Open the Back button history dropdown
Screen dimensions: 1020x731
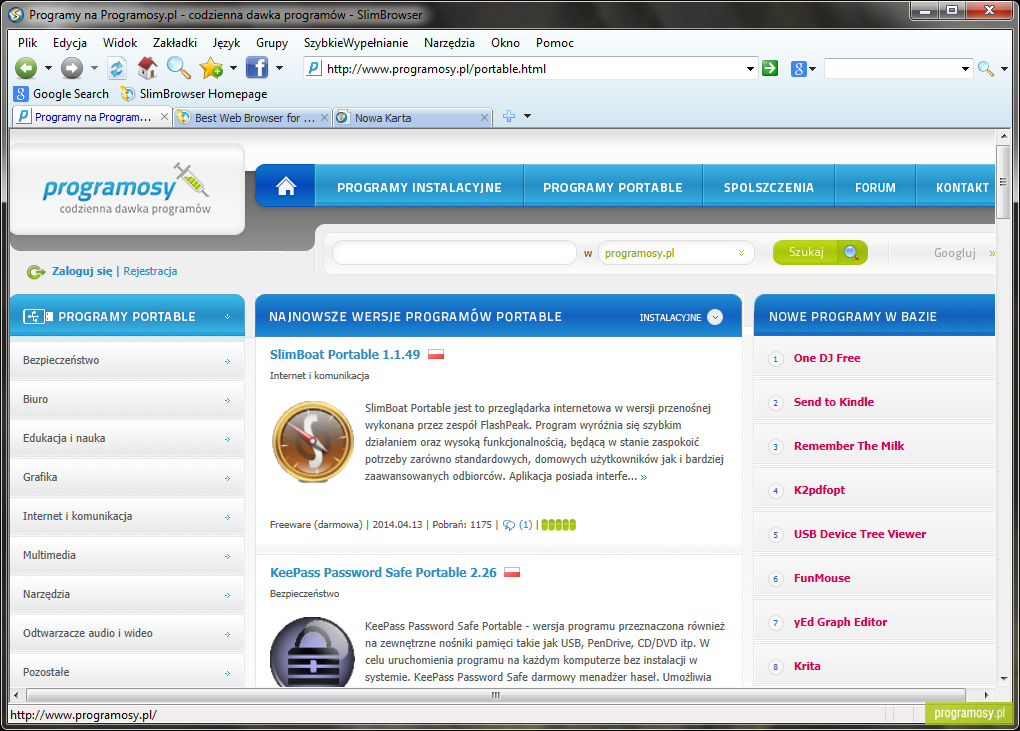pos(48,68)
